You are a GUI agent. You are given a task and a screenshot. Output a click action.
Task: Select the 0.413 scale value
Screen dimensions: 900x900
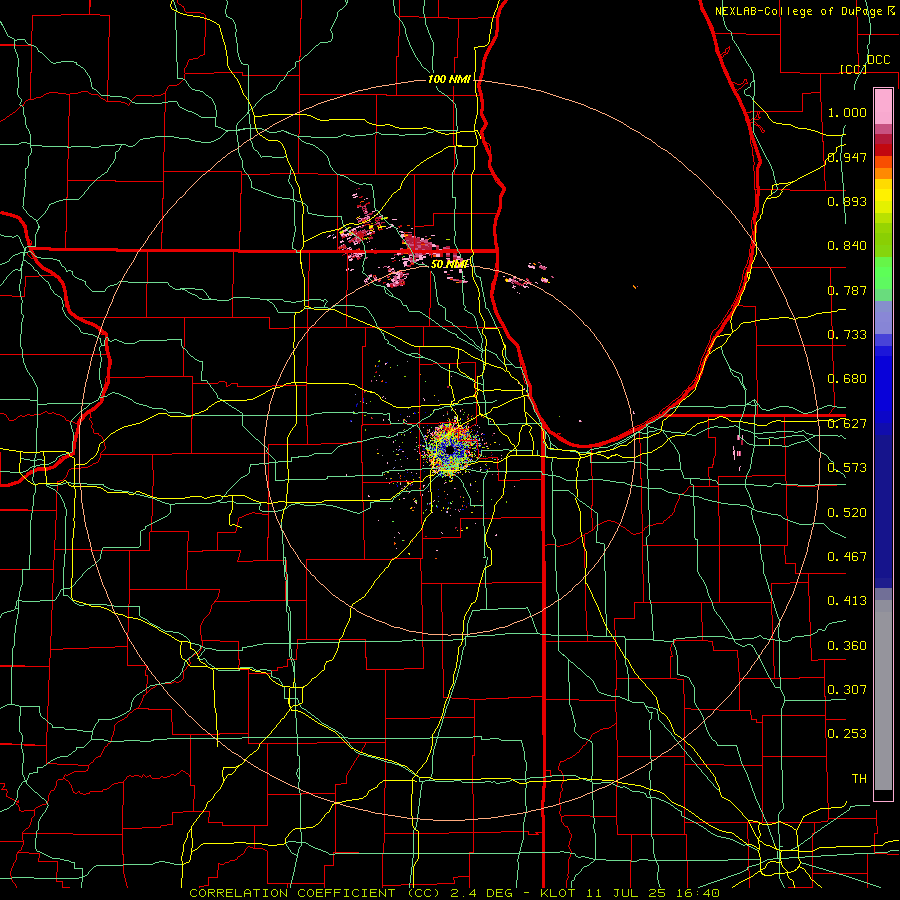(847, 601)
